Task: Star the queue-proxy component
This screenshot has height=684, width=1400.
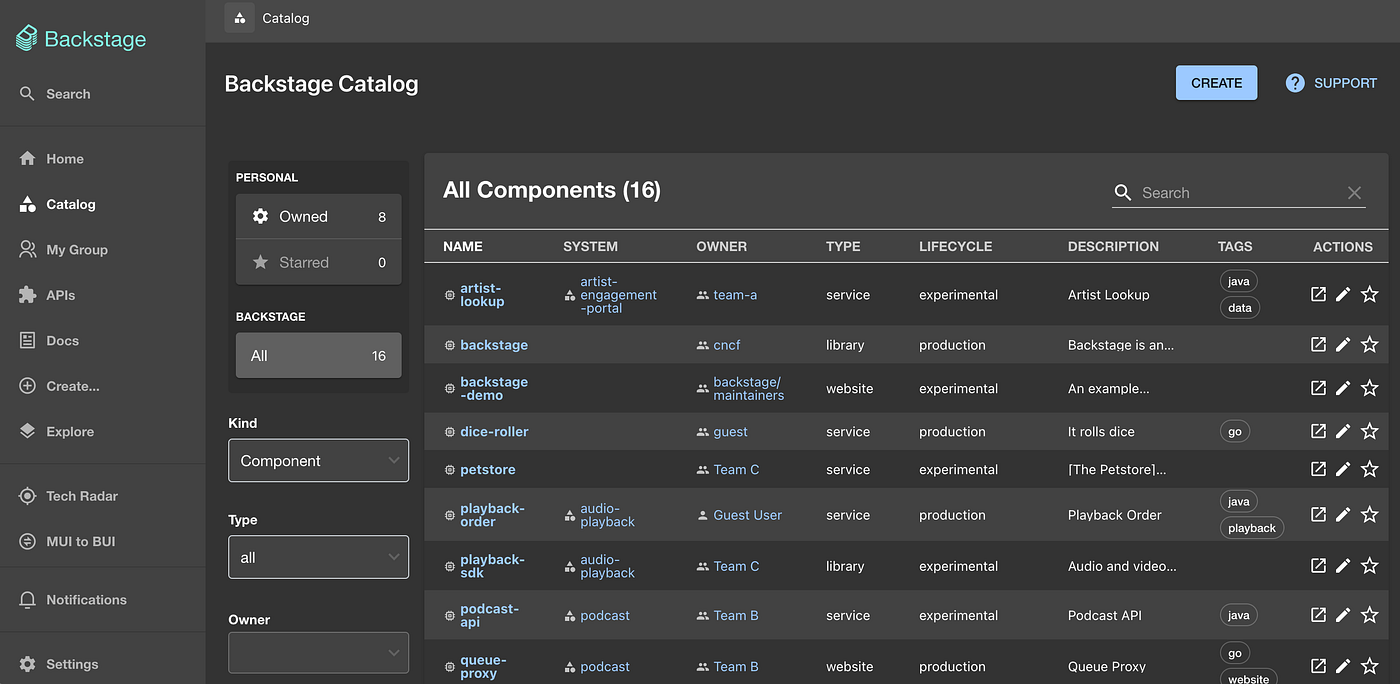Action: 1370,666
